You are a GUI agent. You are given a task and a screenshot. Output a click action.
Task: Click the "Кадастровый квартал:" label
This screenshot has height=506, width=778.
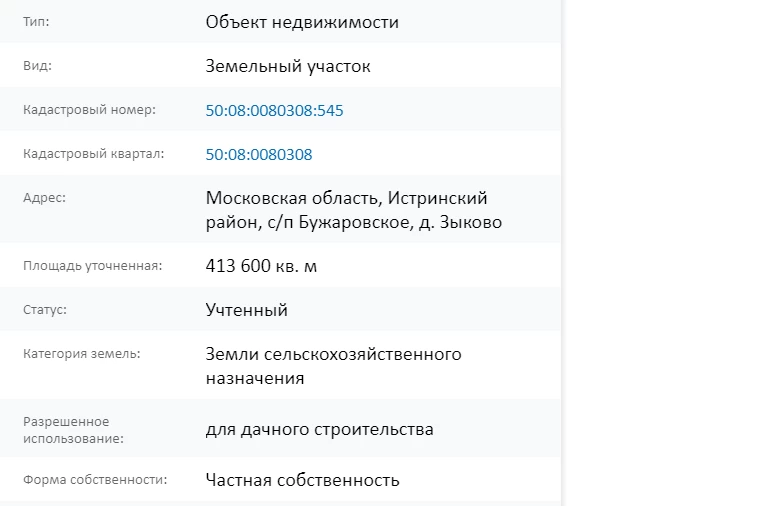pyautogui.click(x=93, y=154)
